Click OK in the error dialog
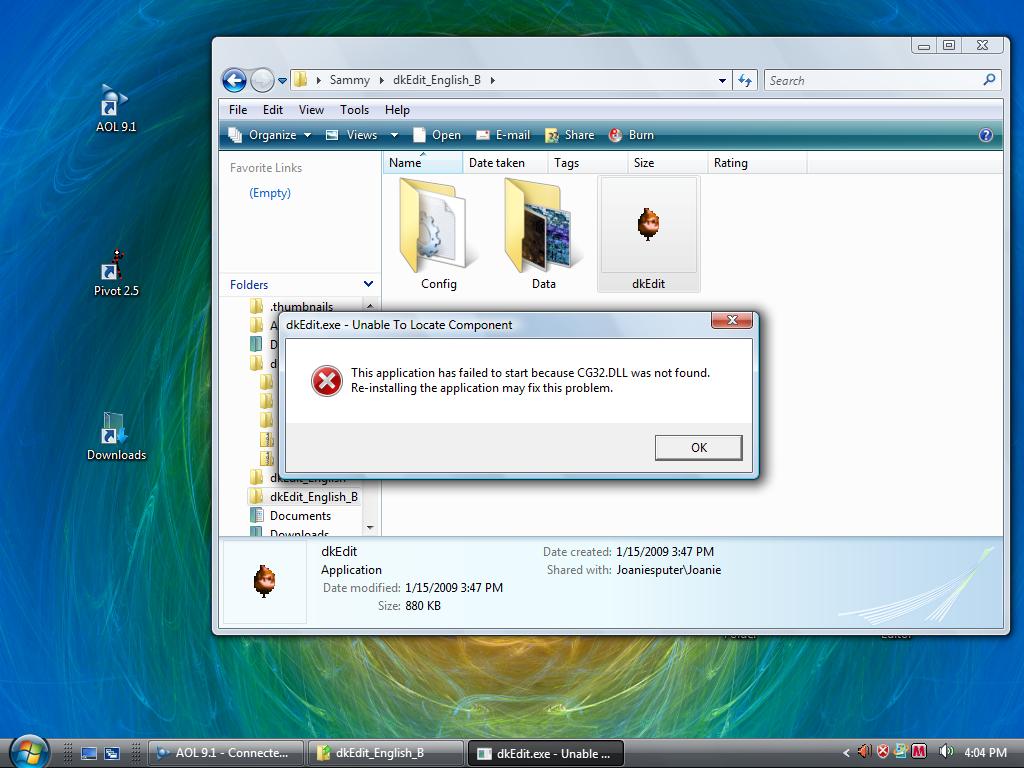The width and height of the screenshot is (1024, 768). 698,447
